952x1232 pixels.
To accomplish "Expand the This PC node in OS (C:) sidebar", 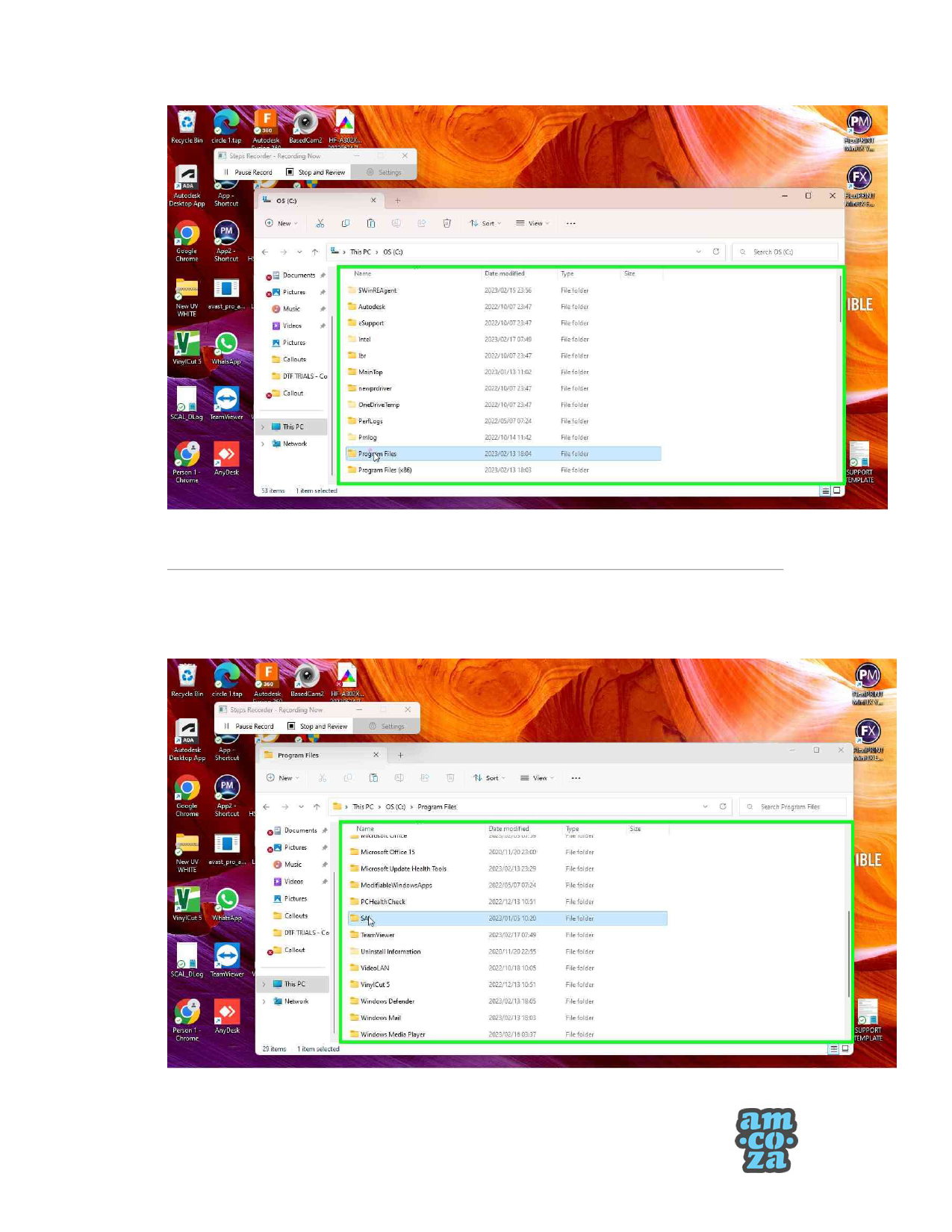I will [263, 427].
